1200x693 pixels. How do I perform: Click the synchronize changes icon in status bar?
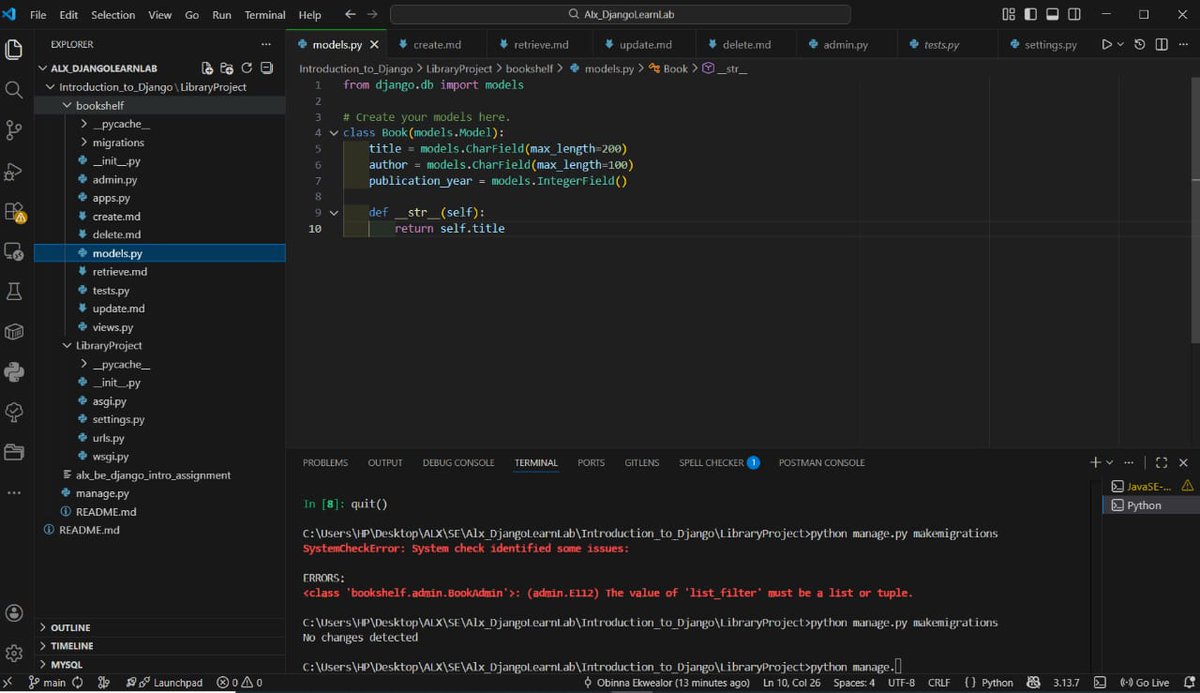coord(77,683)
